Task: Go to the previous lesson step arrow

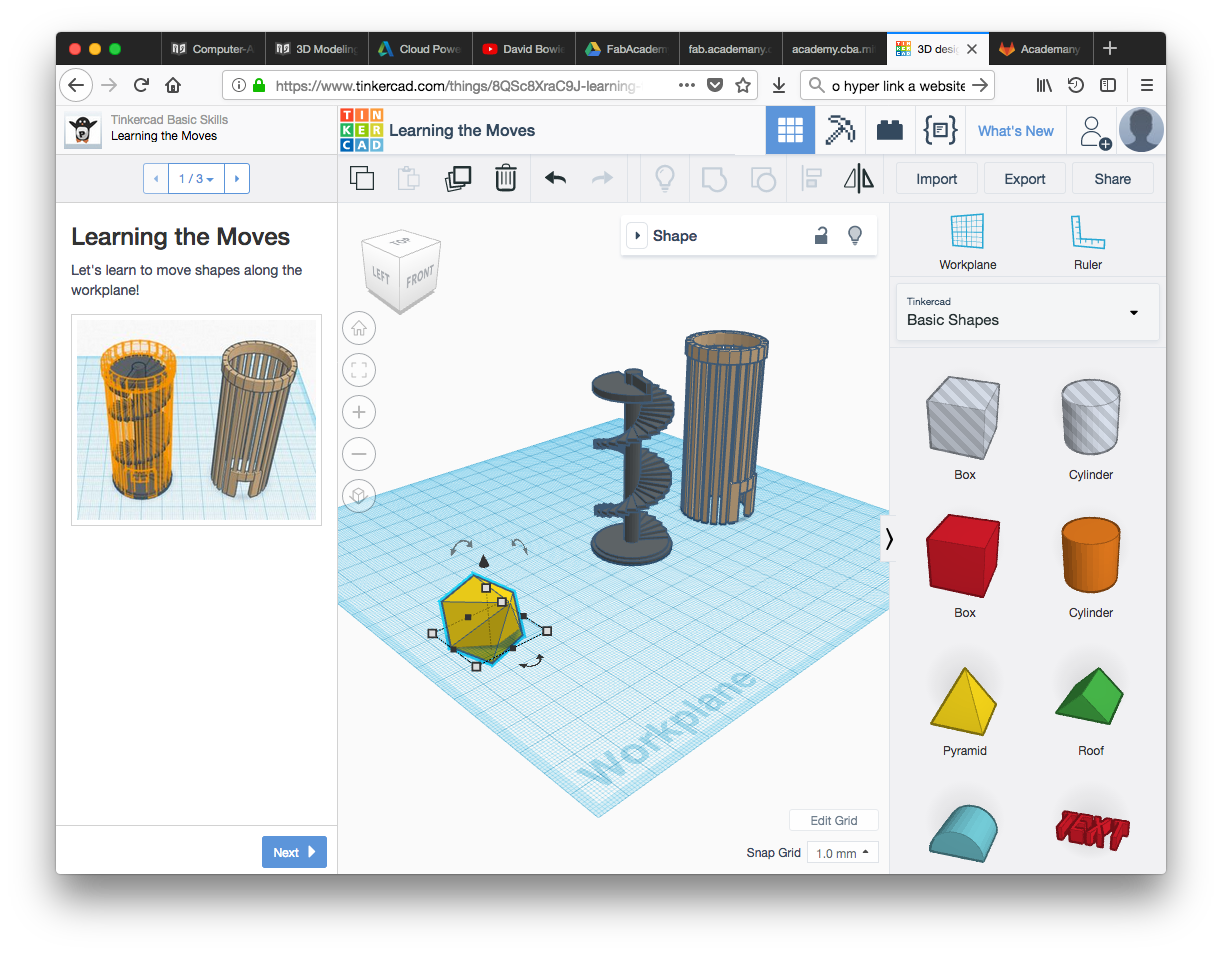Action: [156, 179]
